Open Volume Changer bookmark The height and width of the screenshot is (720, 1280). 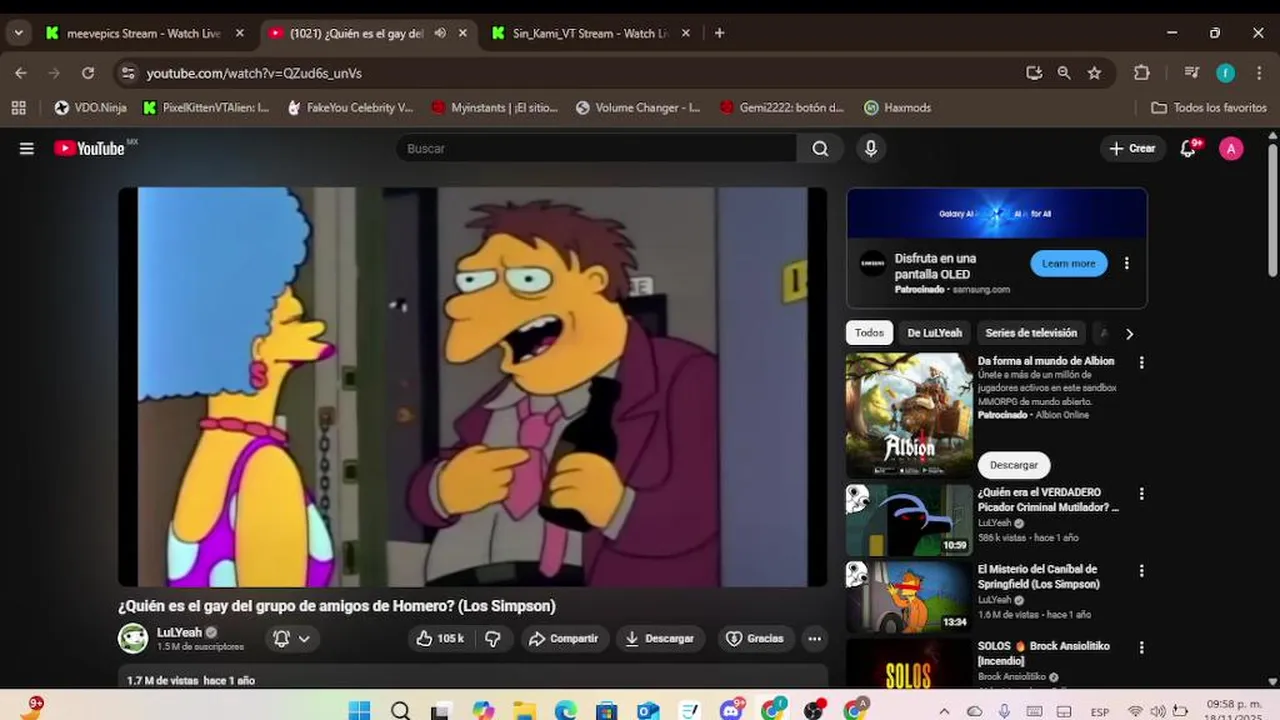click(x=638, y=107)
